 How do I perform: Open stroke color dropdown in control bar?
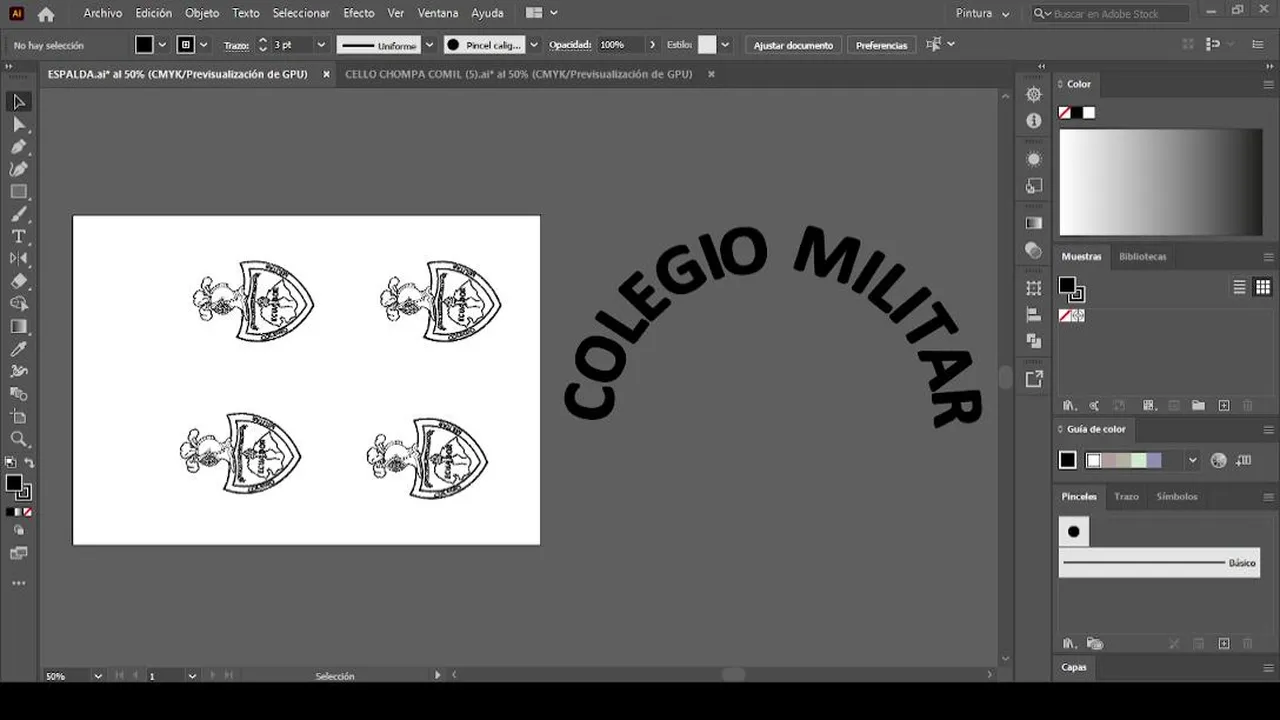(x=204, y=45)
